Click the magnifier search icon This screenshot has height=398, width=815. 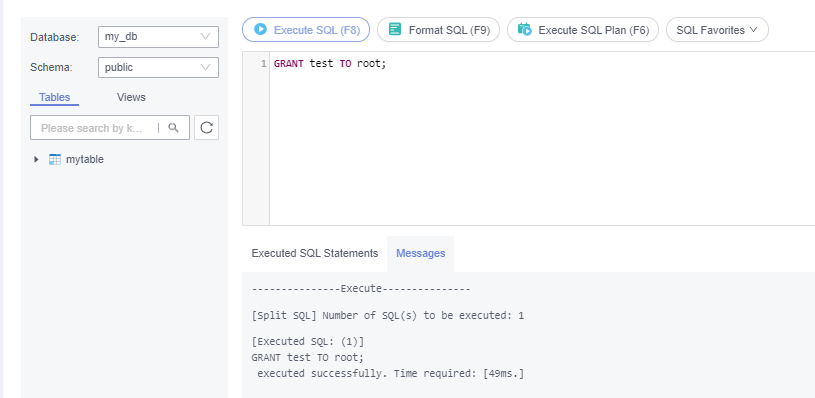174,128
